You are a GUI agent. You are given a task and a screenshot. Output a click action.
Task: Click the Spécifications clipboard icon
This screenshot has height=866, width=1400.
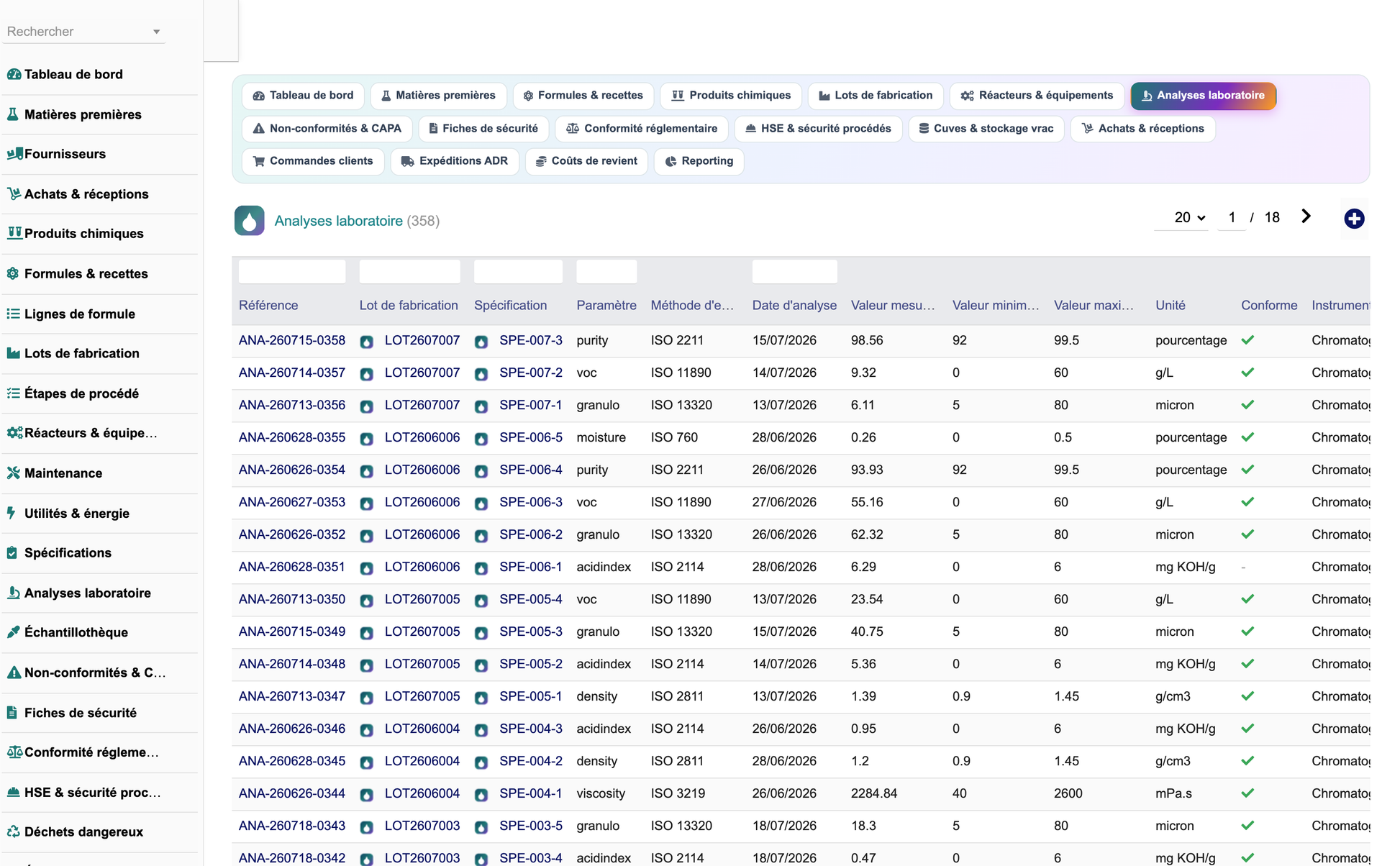12,552
